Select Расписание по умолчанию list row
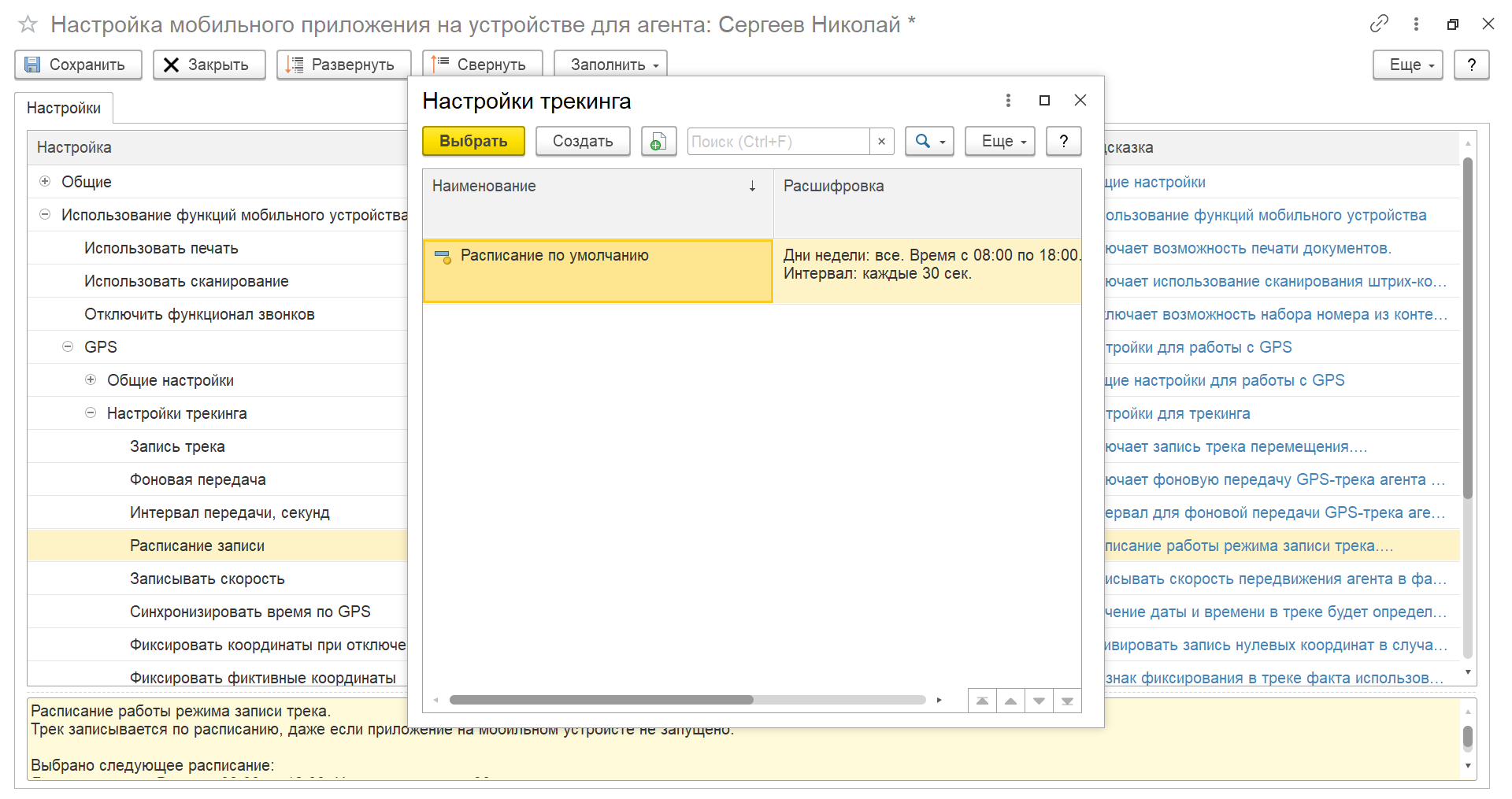 598,271
